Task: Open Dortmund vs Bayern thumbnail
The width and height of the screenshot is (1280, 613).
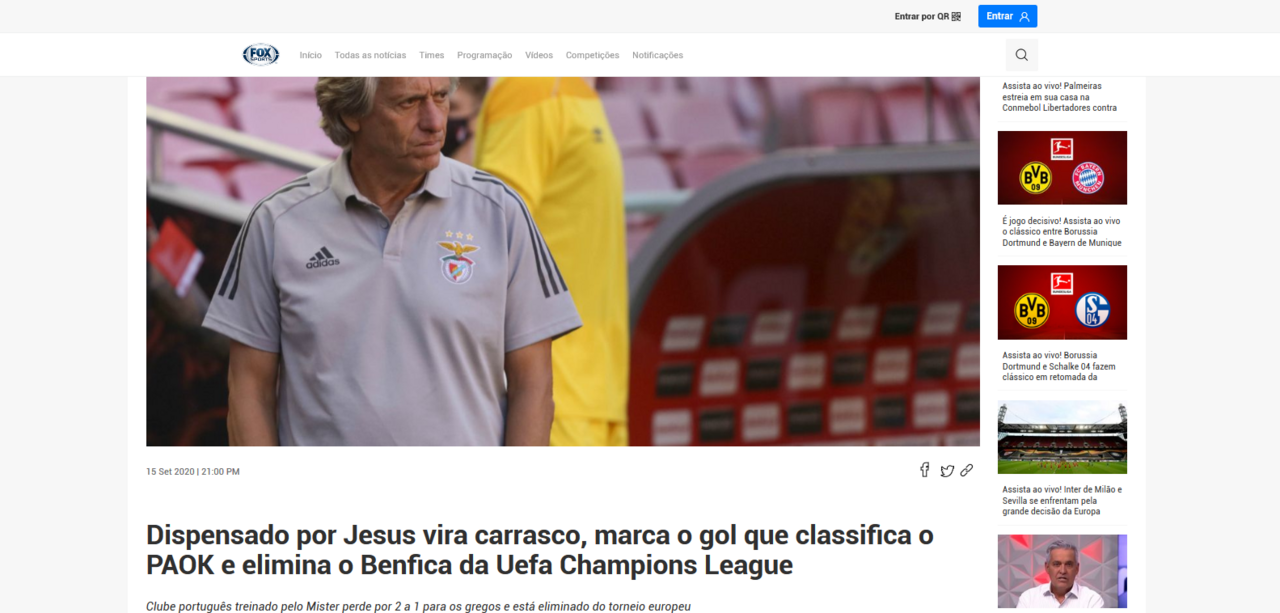Action: pyautogui.click(x=1062, y=168)
